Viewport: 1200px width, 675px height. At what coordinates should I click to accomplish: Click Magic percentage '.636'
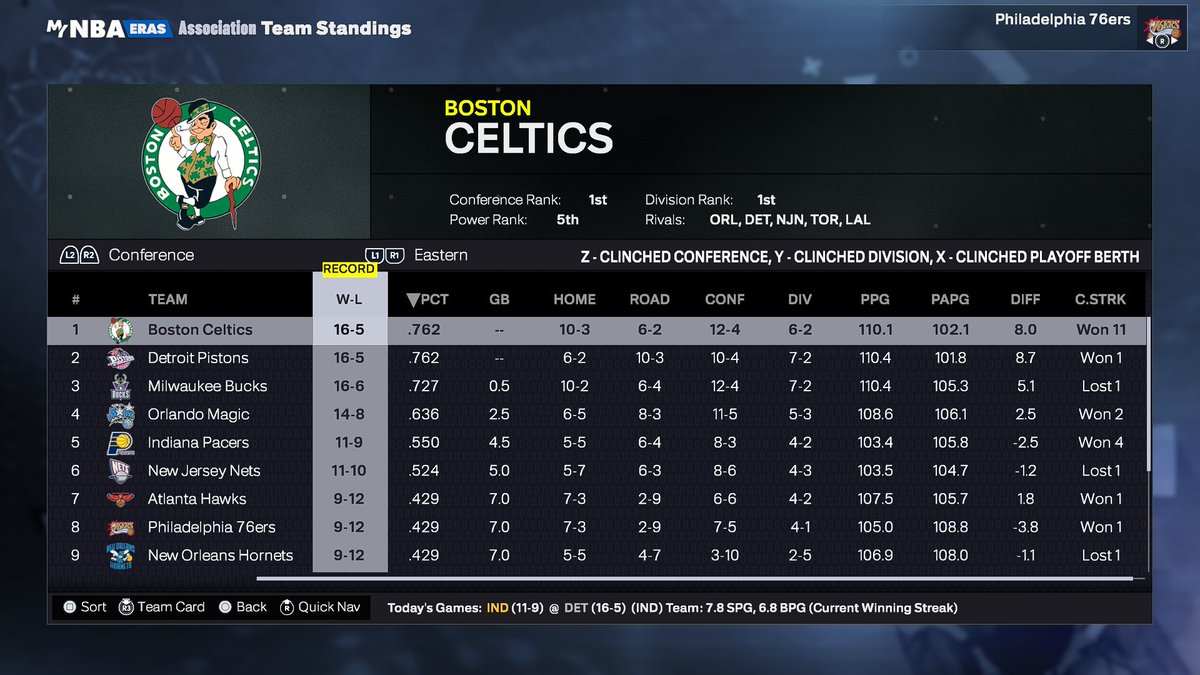pos(424,414)
